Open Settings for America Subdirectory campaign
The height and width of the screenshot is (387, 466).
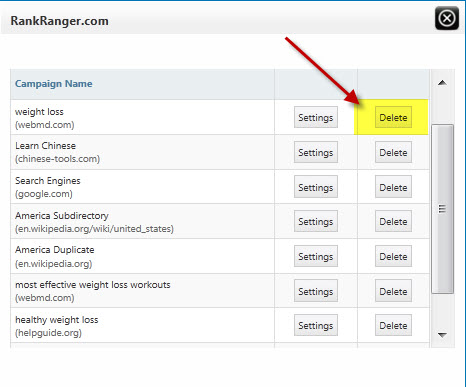pos(316,221)
